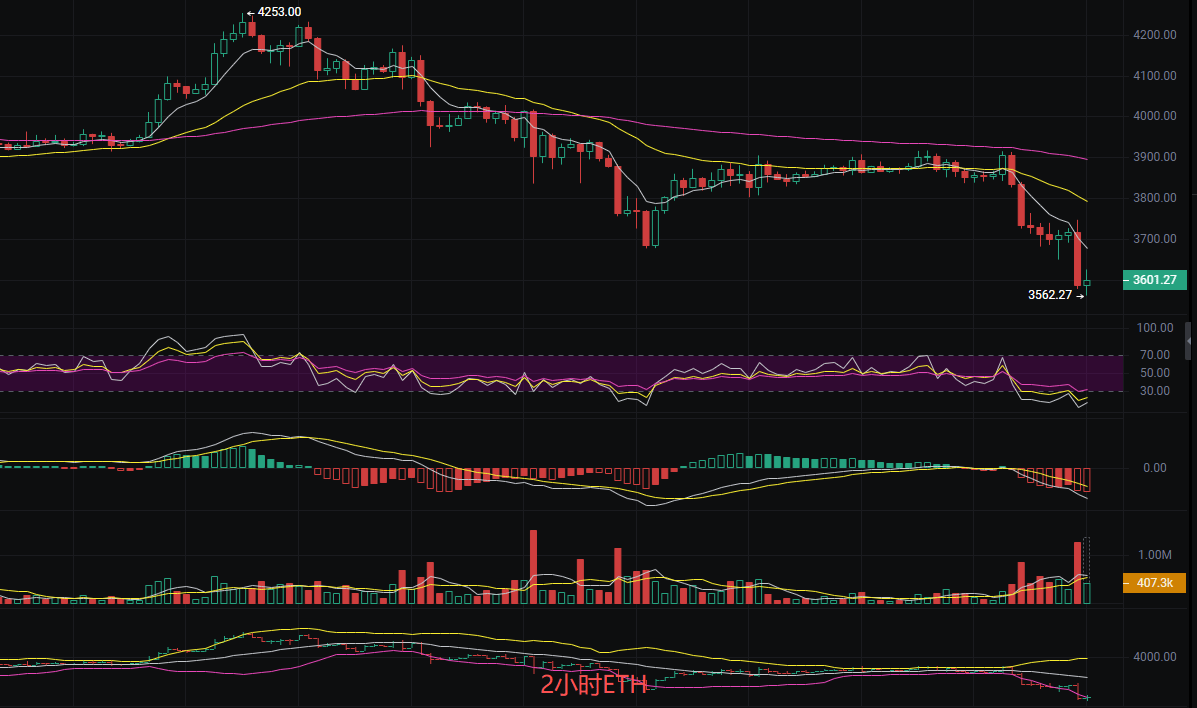Viewport: 1197px width, 708px height.
Task: Select the 4253.00 high price marker
Action: coord(278,12)
